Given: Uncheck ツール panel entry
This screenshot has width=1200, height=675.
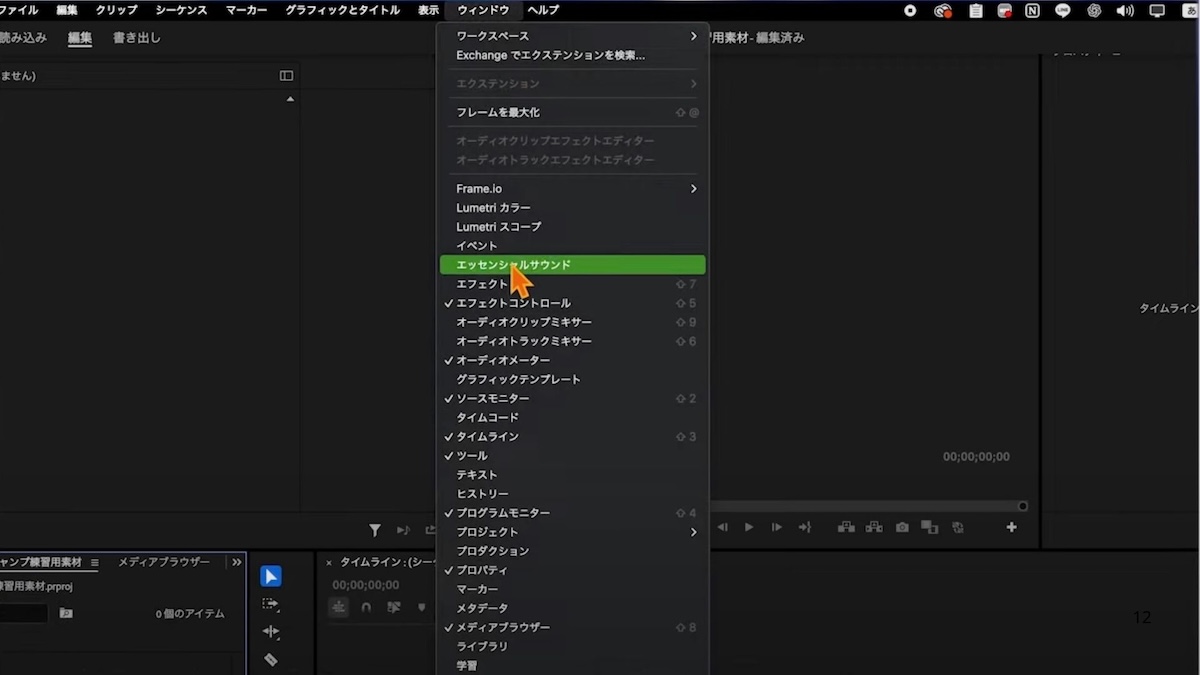Looking at the screenshot, I should (x=573, y=455).
